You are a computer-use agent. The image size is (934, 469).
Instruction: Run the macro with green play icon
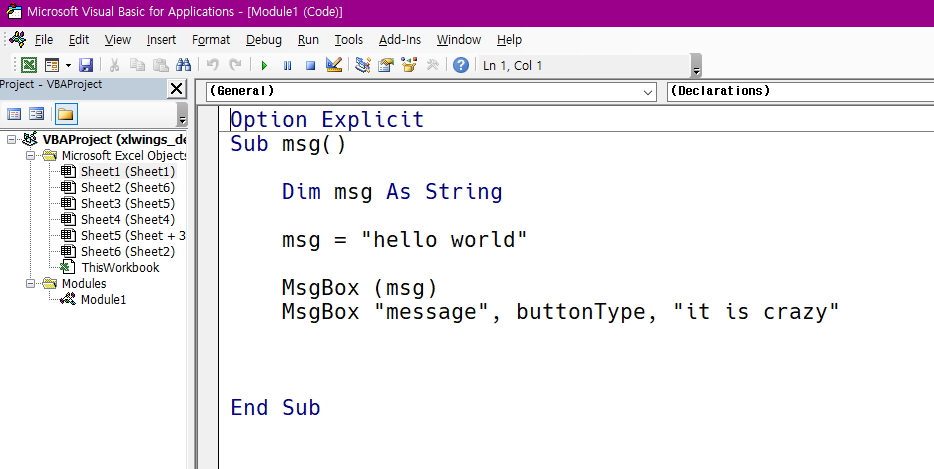coord(264,66)
